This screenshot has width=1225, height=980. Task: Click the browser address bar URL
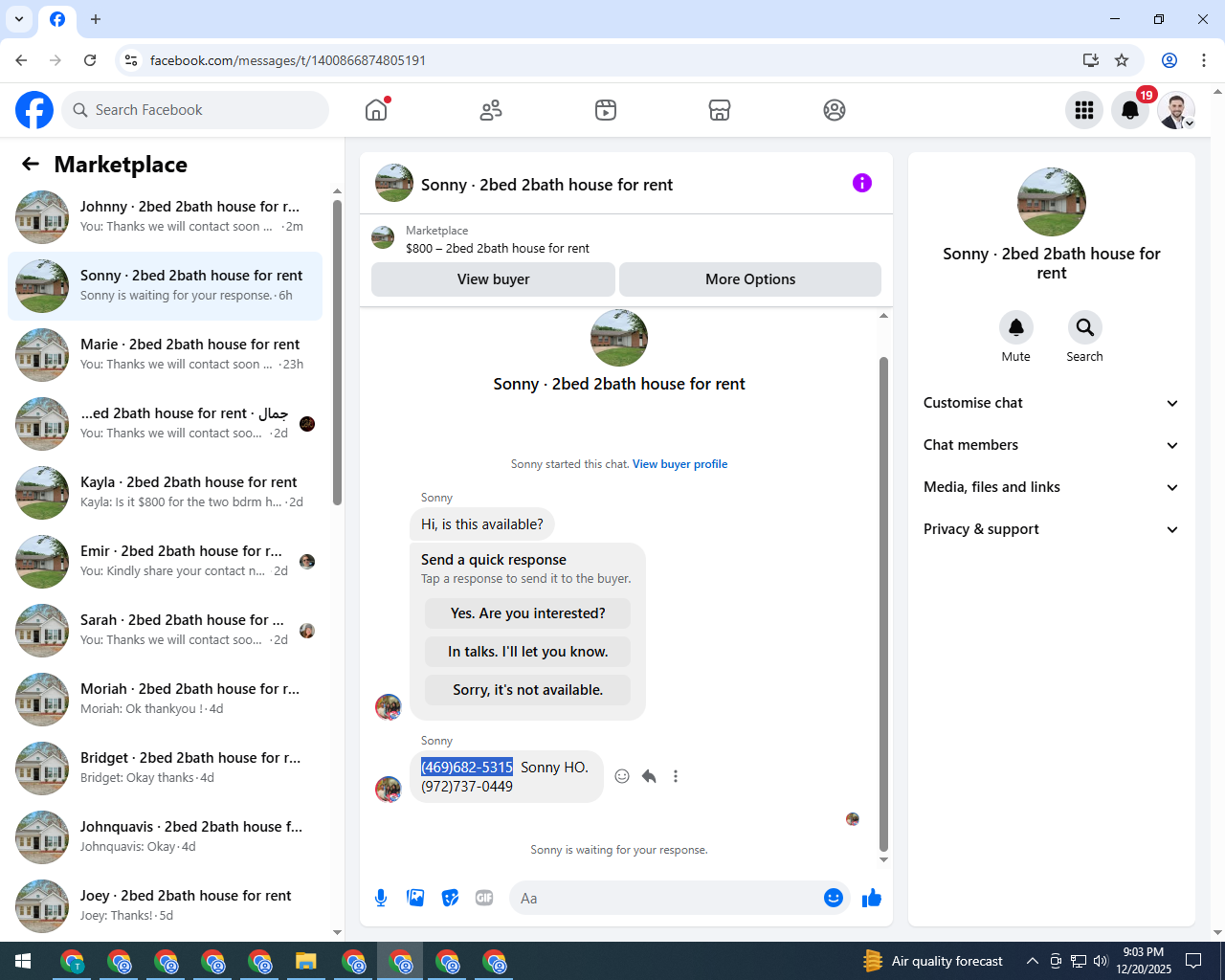point(288,60)
